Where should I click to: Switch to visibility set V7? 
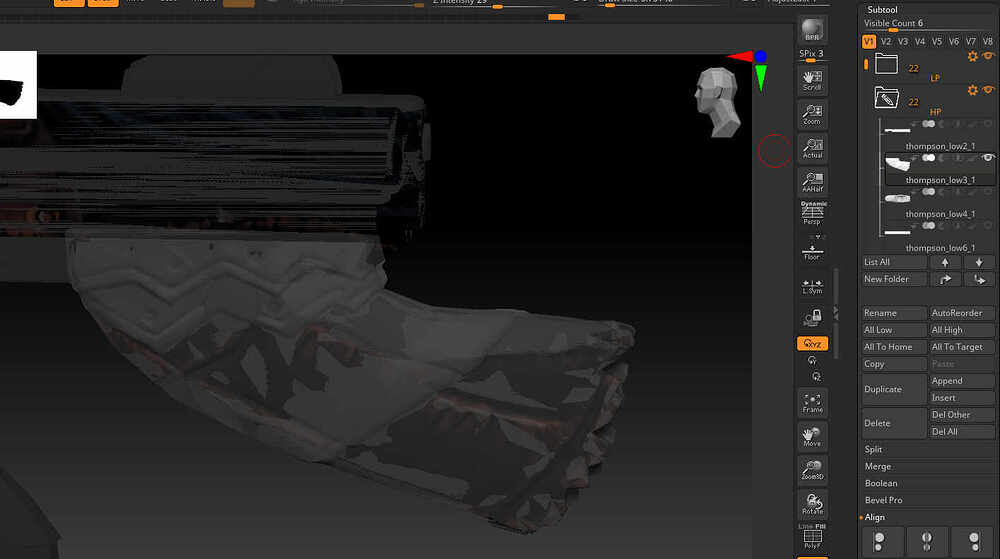(x=970, y=41)
